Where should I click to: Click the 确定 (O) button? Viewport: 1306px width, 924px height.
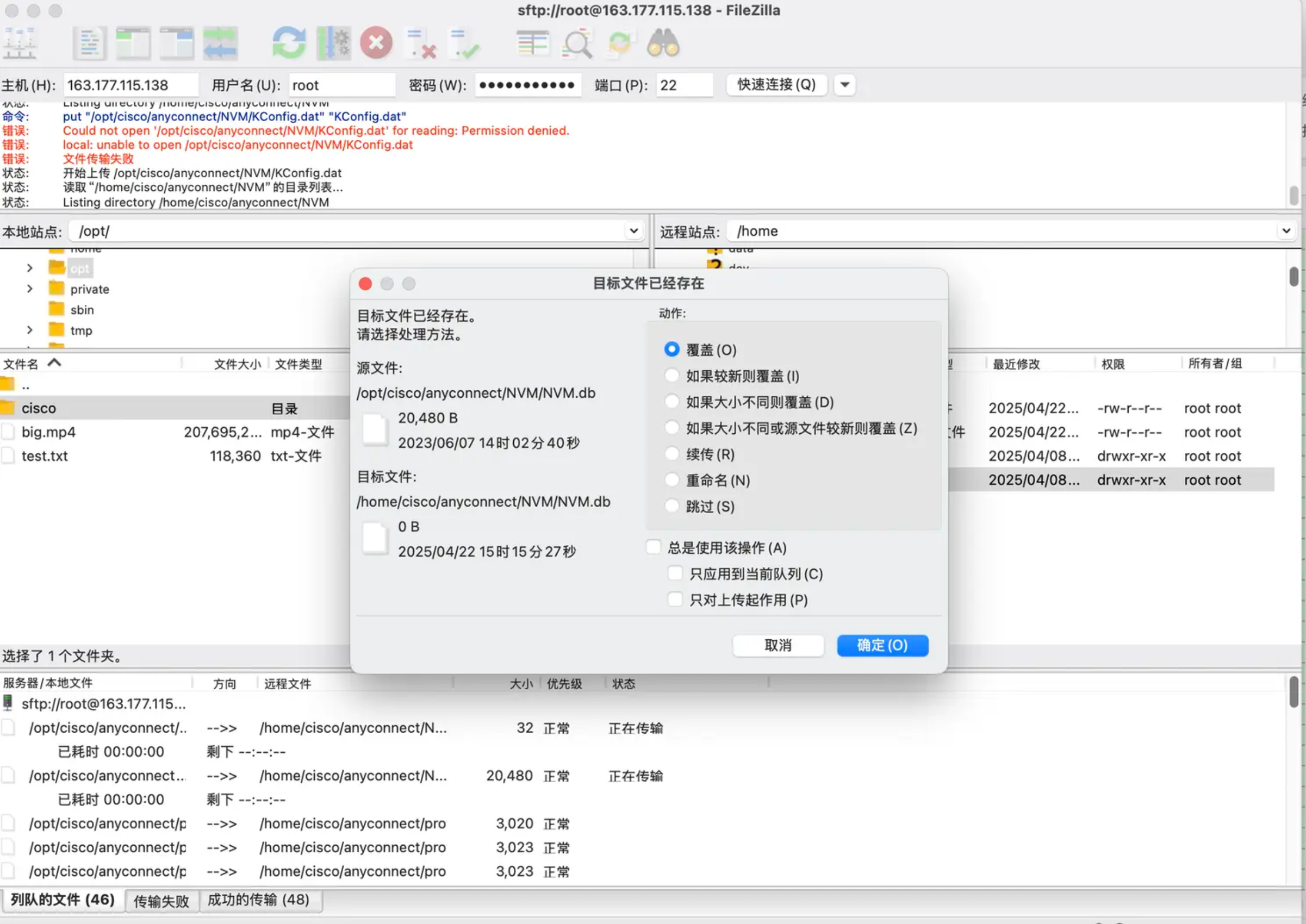[881, 645]
